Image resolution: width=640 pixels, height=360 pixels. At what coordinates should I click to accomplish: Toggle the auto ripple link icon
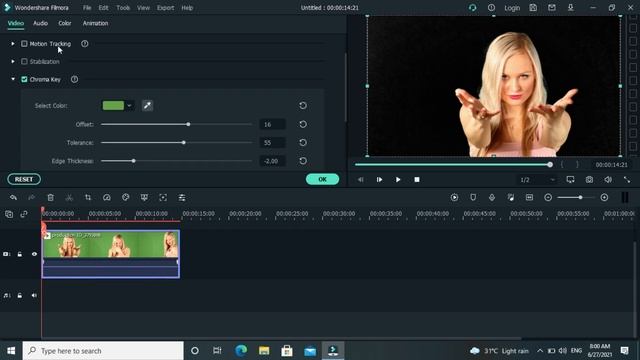24,214
